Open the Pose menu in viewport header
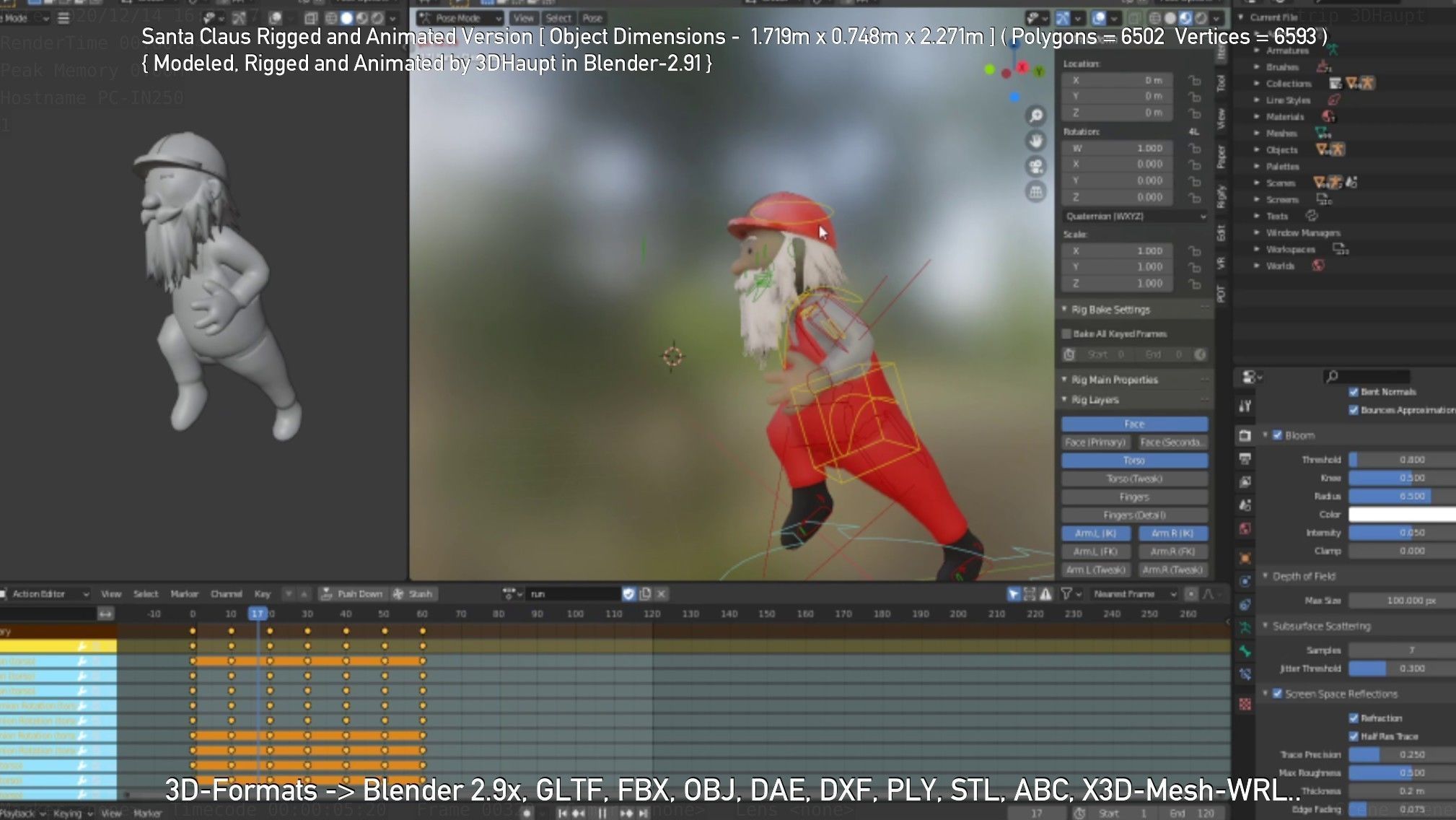 592,18
